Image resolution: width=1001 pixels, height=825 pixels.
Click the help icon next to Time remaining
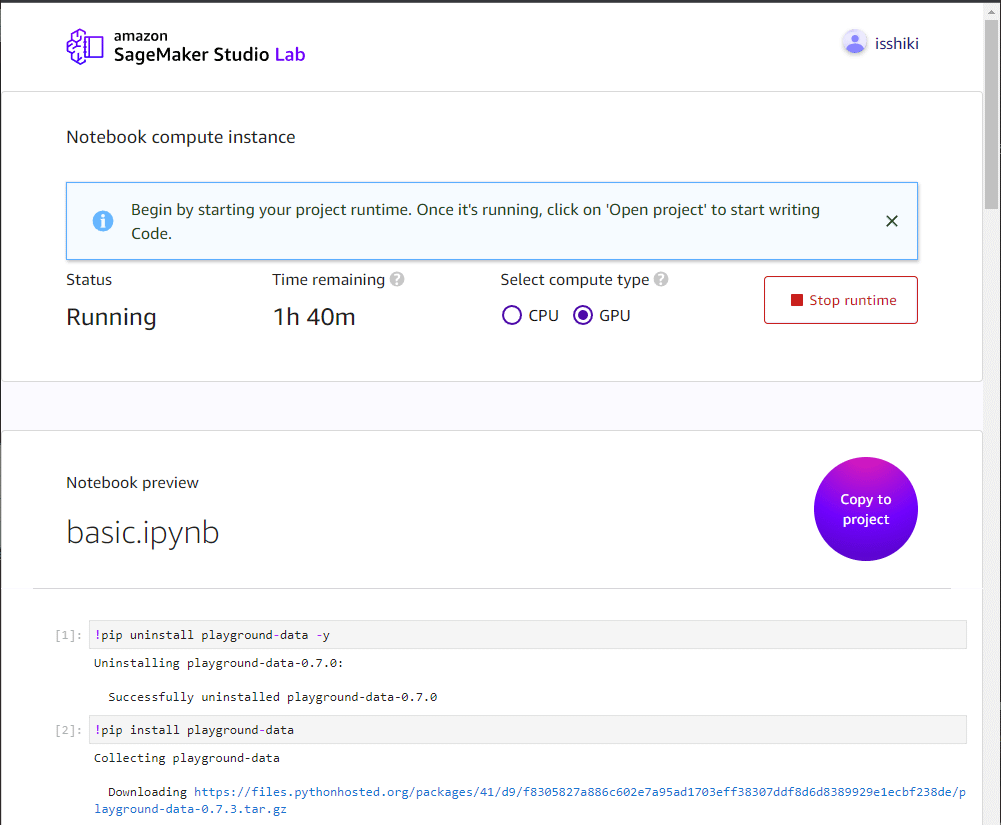397,279
